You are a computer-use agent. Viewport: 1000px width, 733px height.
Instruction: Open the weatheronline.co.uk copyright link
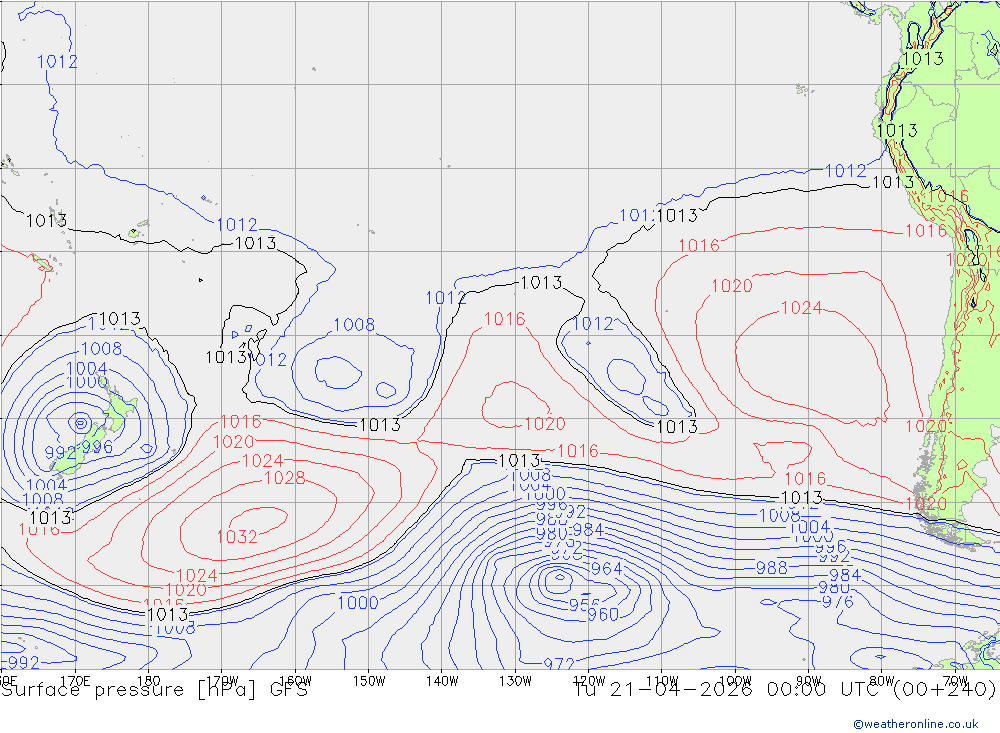click(916, 724)
